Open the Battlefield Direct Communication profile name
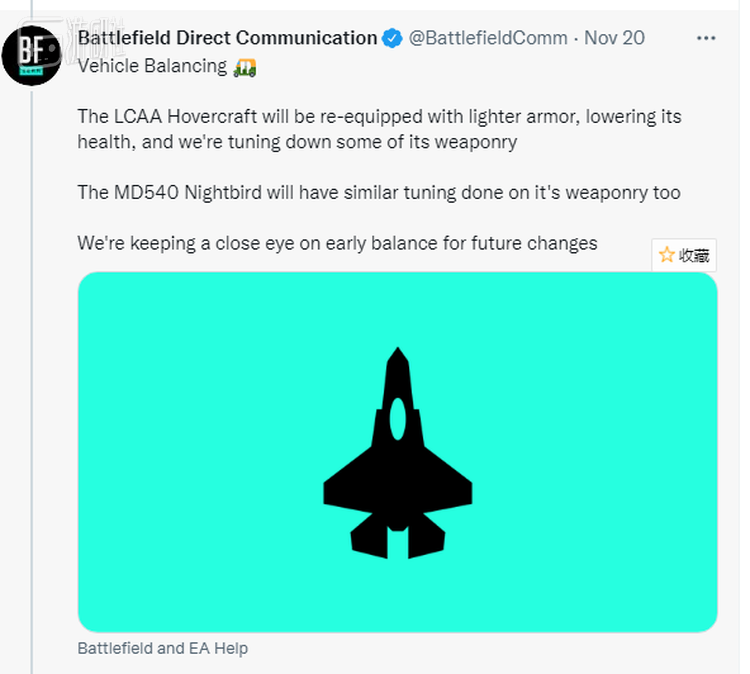 click(x=227, y=39)
